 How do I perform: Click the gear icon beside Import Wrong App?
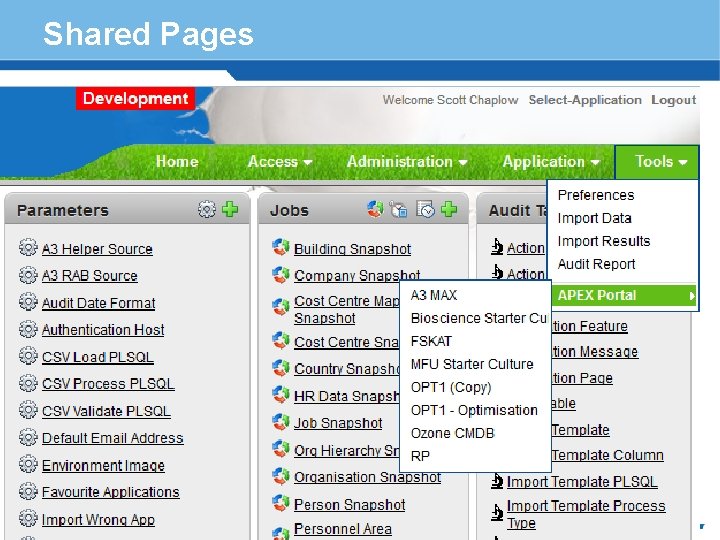pyautogui.click(x=28, y=518)
